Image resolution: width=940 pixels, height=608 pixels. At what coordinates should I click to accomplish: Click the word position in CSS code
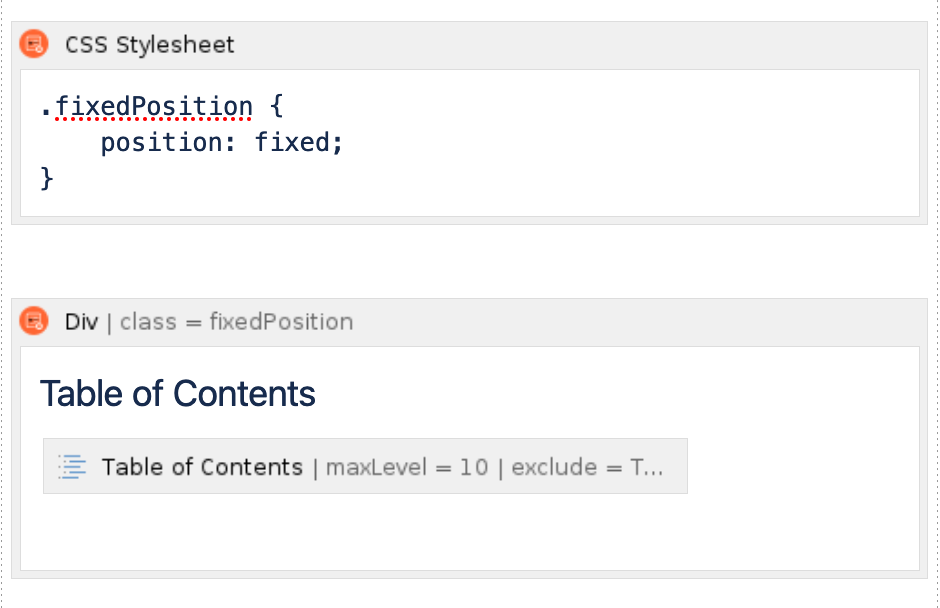pyautogui.click(x=161, y=143)
